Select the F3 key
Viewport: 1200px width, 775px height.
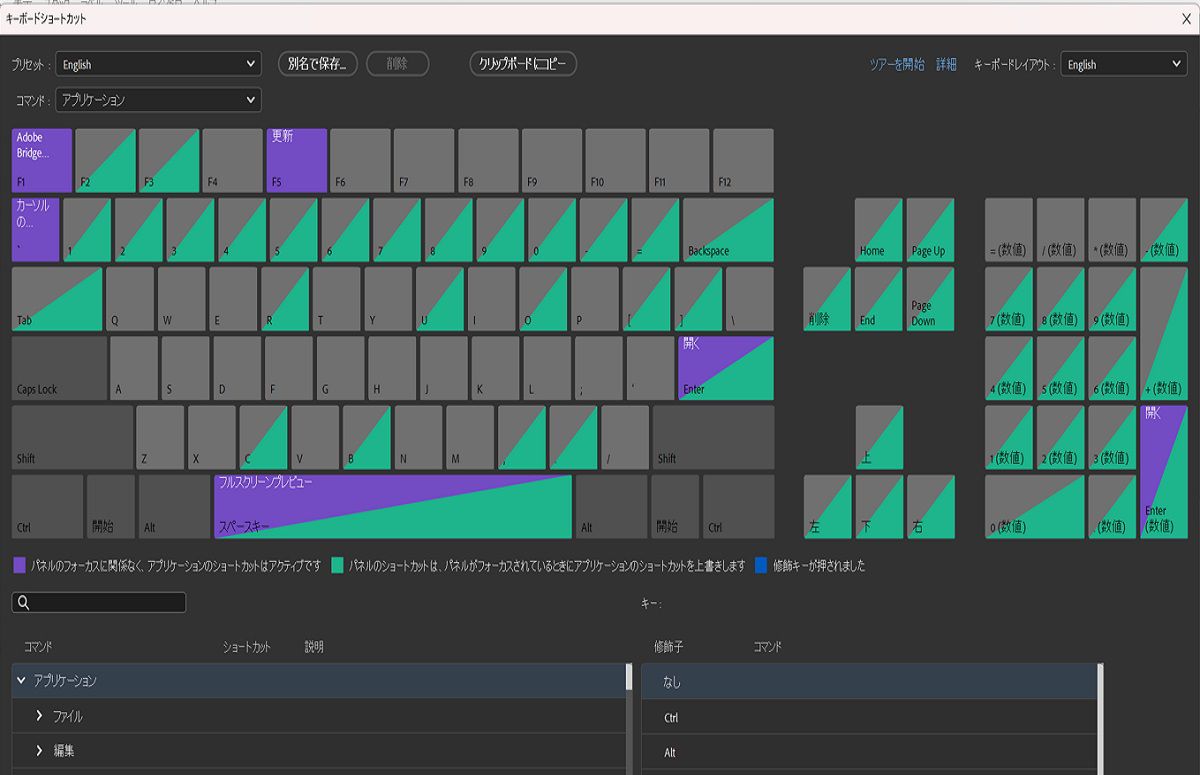[169, 160]
